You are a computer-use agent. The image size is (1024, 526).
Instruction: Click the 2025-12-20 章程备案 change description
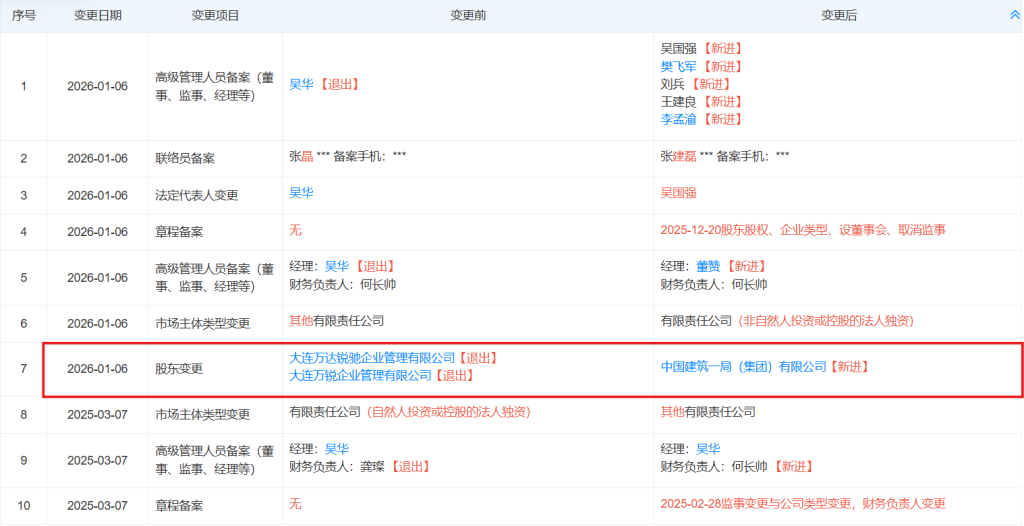pos(803,230)
